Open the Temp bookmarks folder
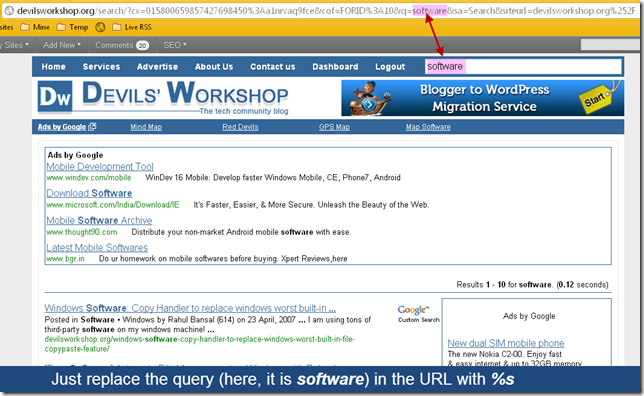Viewport: 644px width, 396px height. tap(73, 27)
